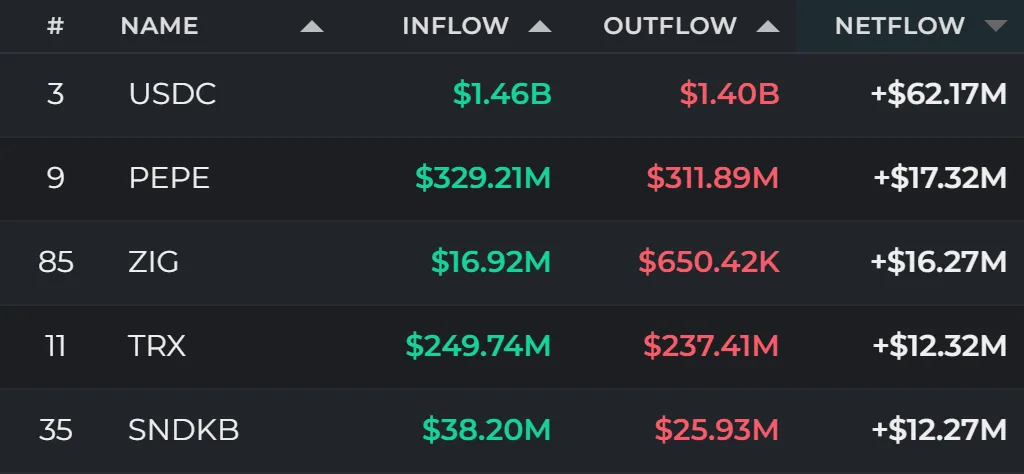Open the USDC token row
This screenshot has height=474, width=1024.
[512, 95]
